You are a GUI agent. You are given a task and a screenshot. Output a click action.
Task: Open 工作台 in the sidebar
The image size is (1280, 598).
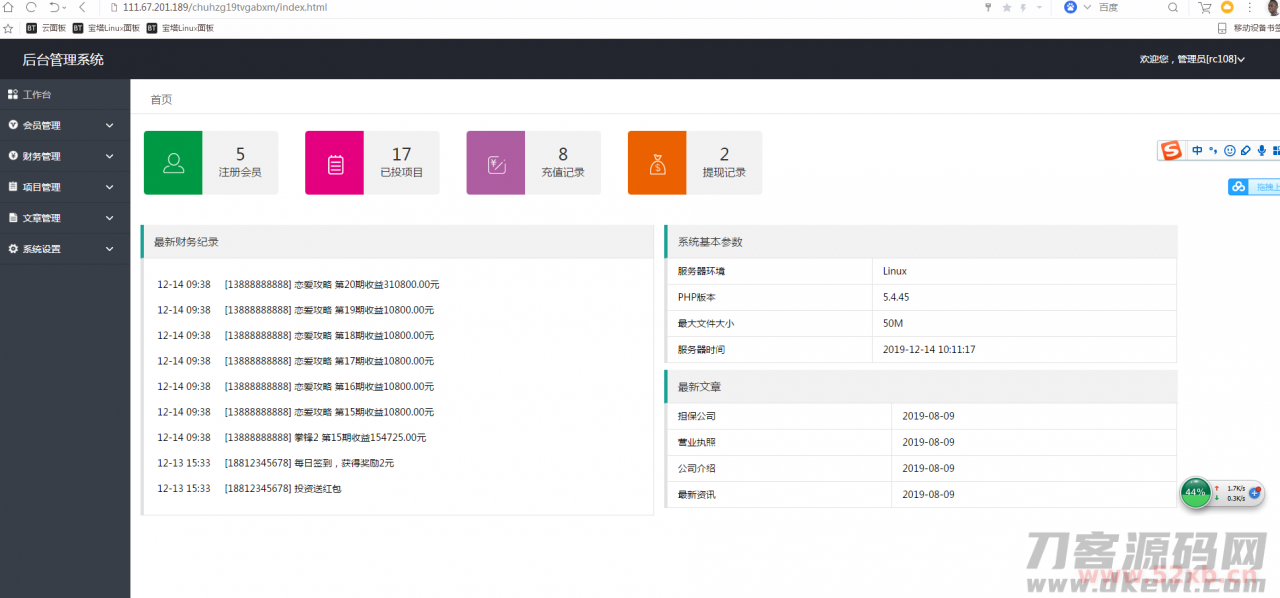click(x=37, y=95)
